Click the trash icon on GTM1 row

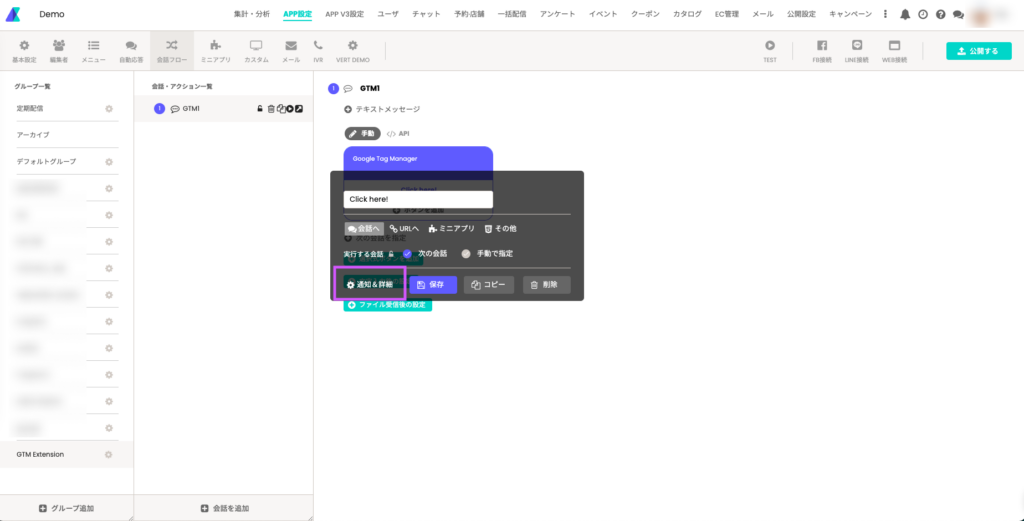click(x=271, y=109)
